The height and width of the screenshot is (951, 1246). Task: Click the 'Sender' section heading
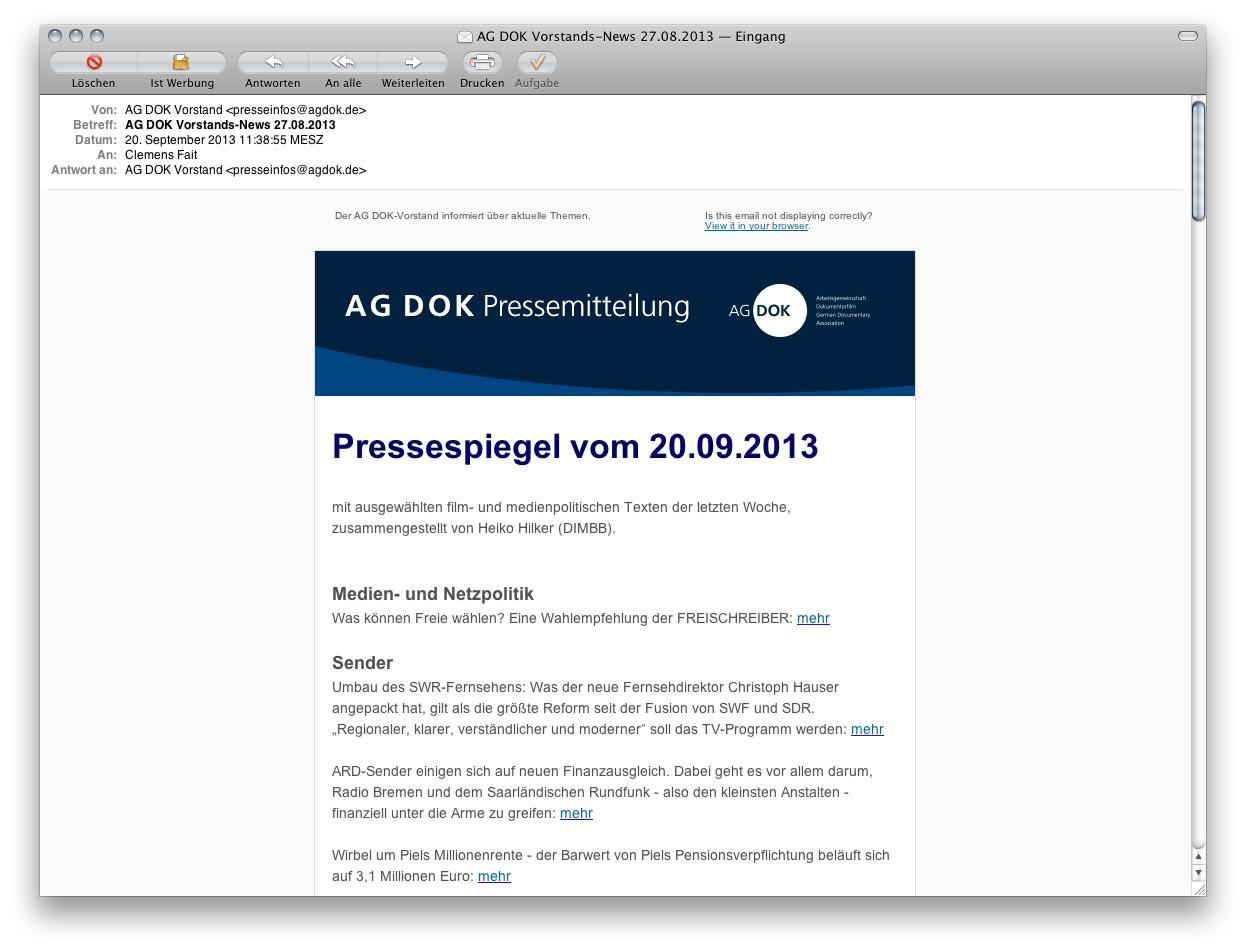click(x=362, y=663)
